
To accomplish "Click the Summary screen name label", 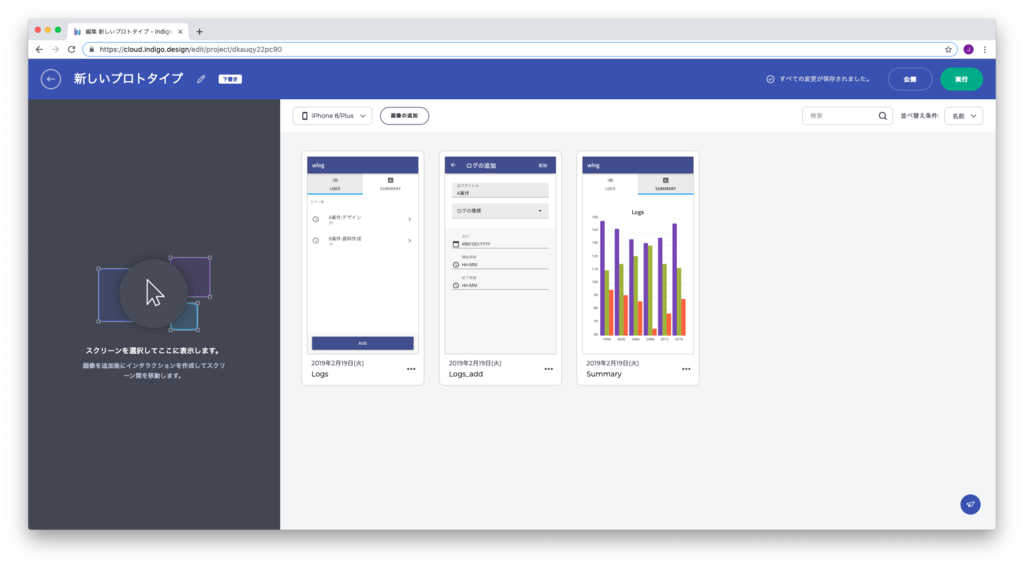I will coord(604,374).
